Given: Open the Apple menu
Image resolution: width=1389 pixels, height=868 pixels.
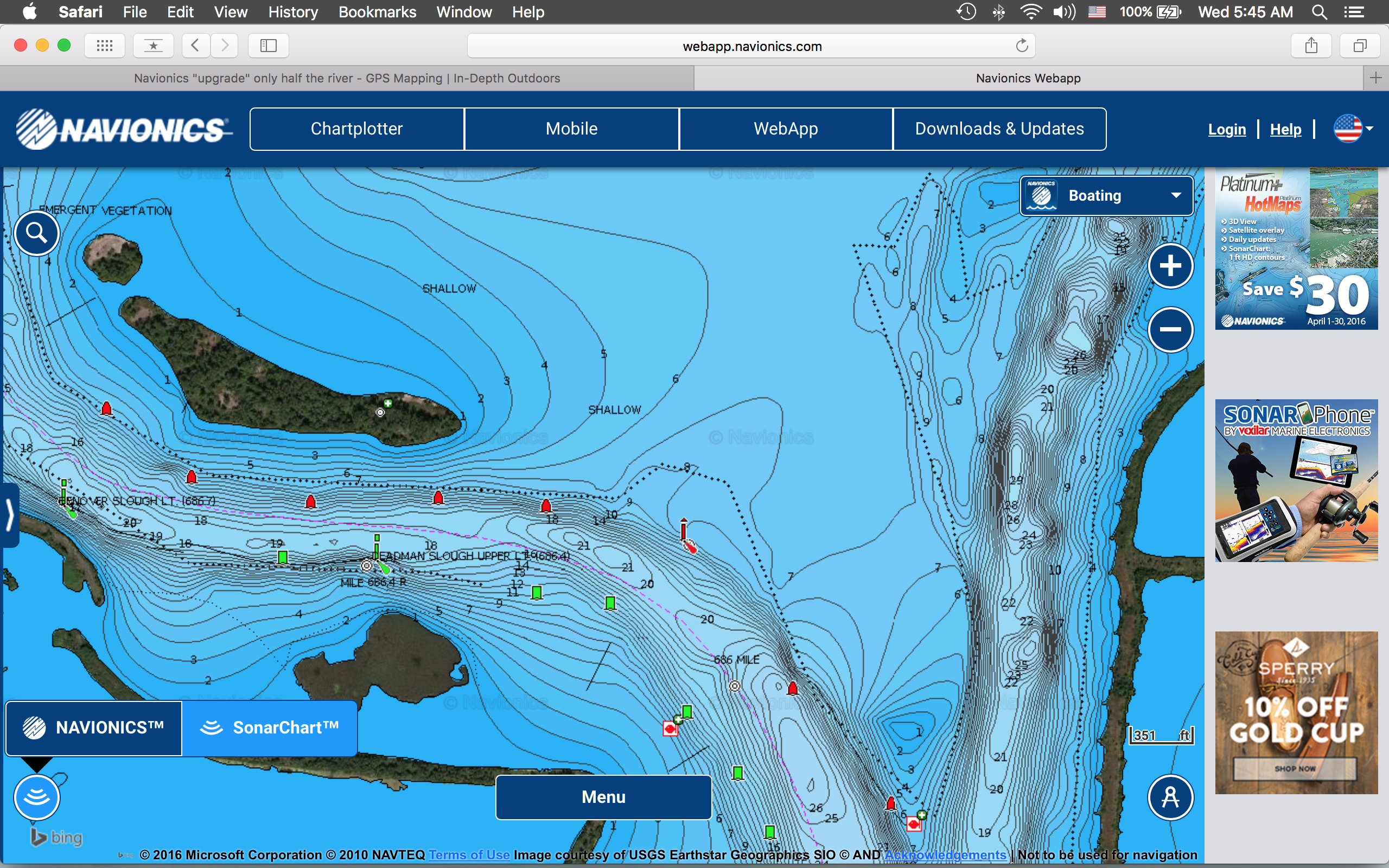Looking at the screenshot, I should click(x=30, y=11).
